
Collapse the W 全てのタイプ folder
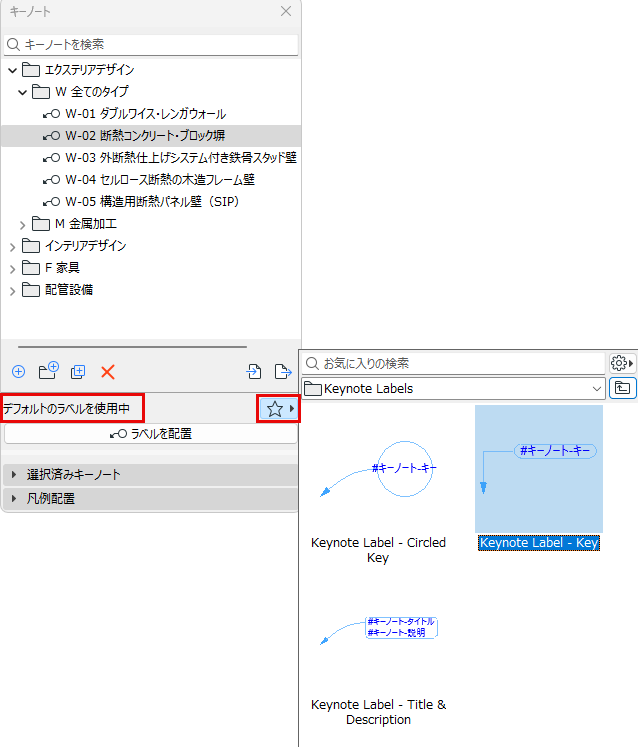click(22, 92)
